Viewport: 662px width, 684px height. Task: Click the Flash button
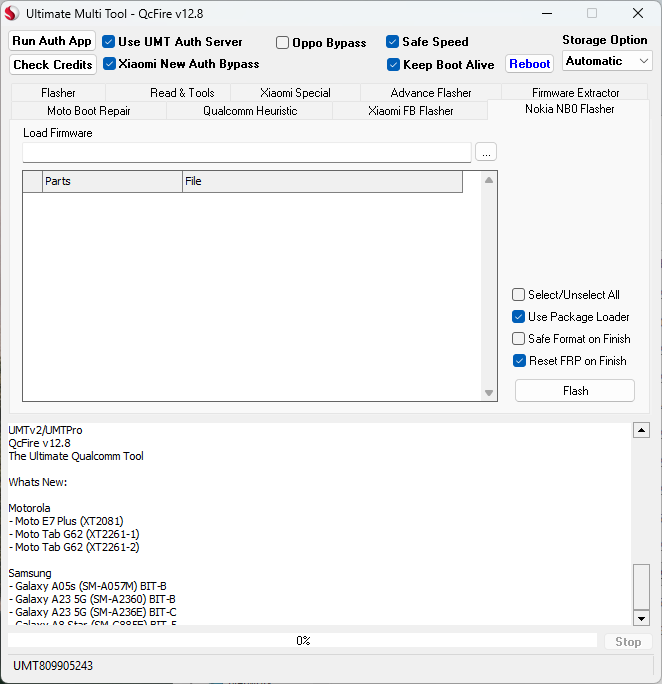575,390
